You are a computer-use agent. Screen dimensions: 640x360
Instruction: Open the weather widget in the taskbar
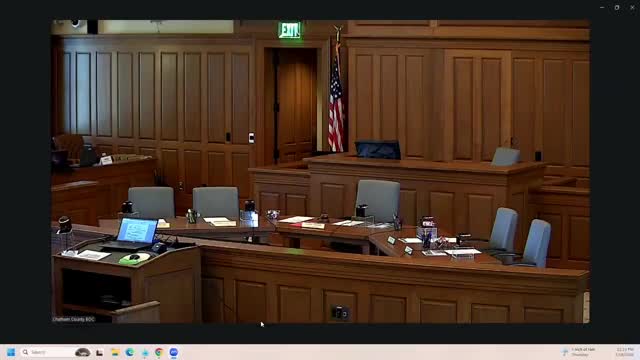[579, 352]
